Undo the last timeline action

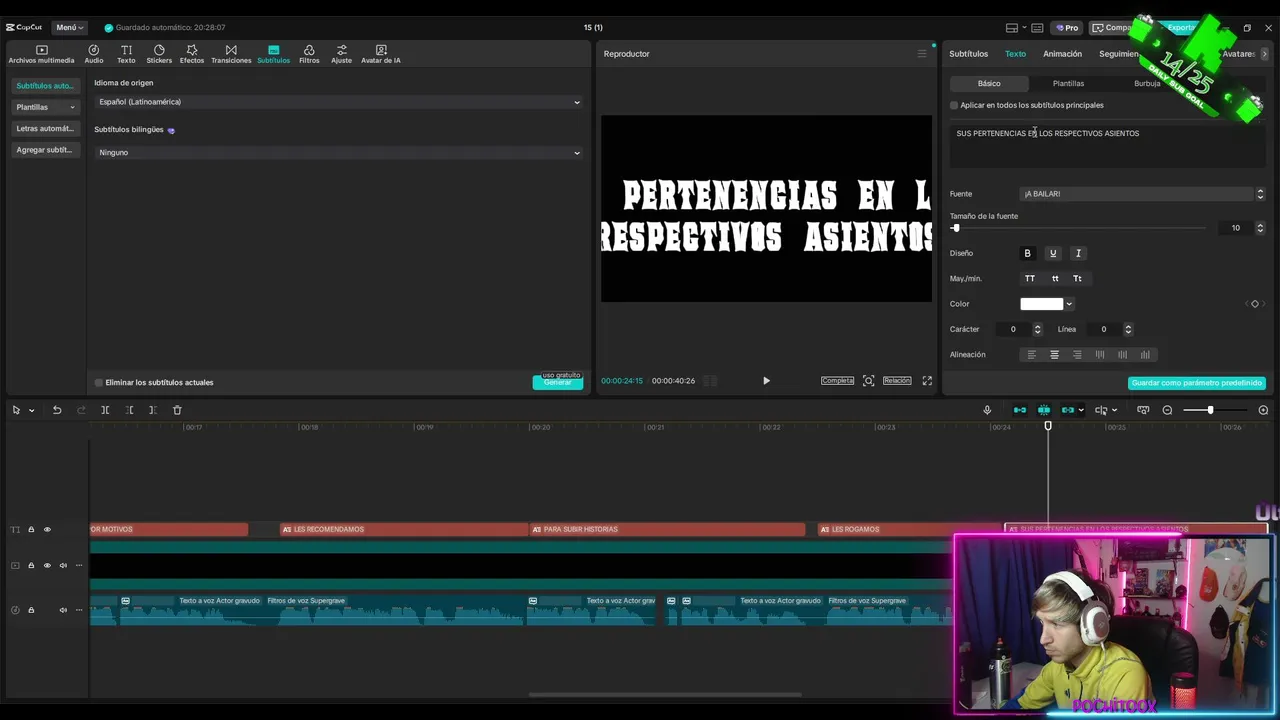[57, 410]
